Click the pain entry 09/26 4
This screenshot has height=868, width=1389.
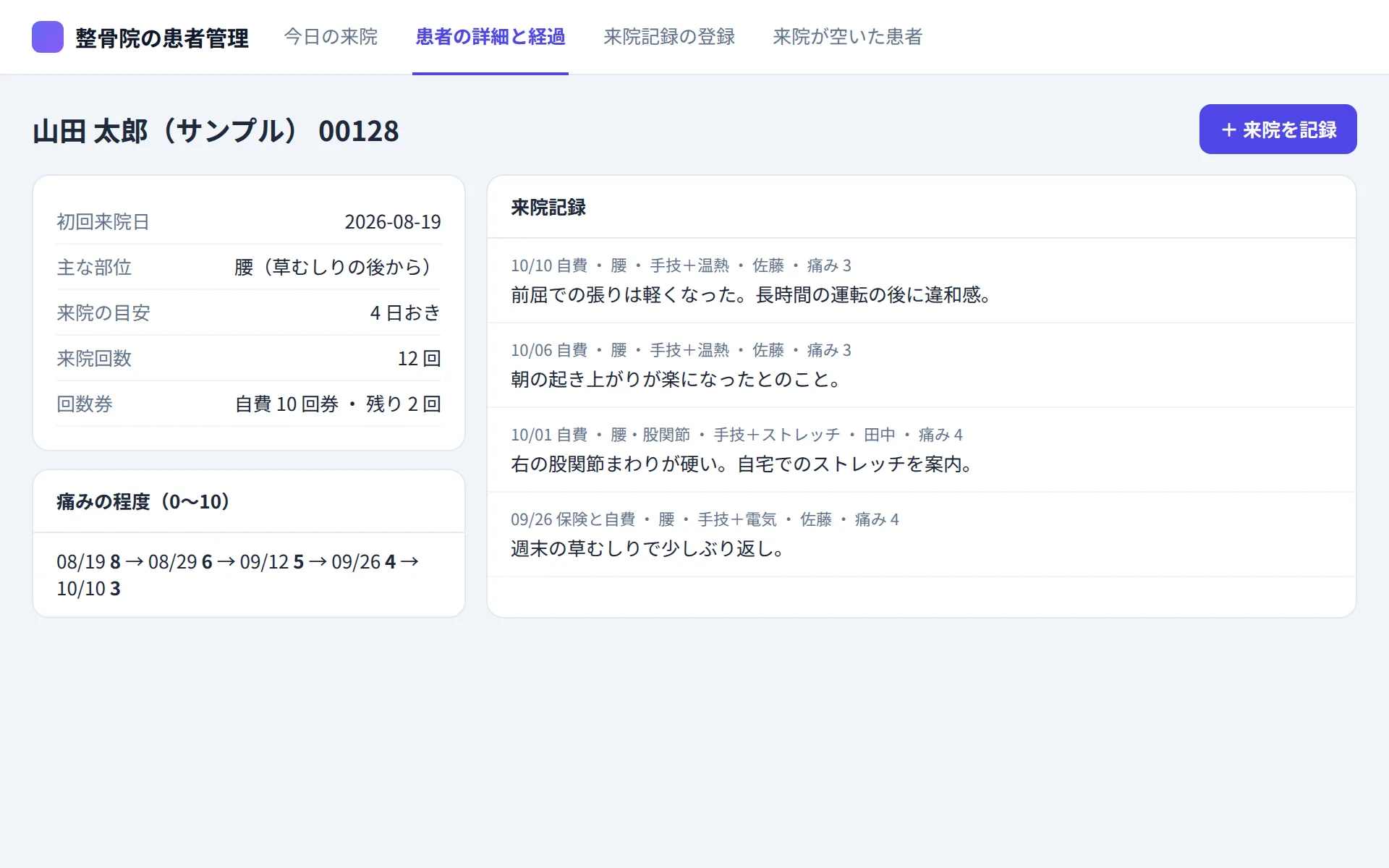tap(364, 562)
